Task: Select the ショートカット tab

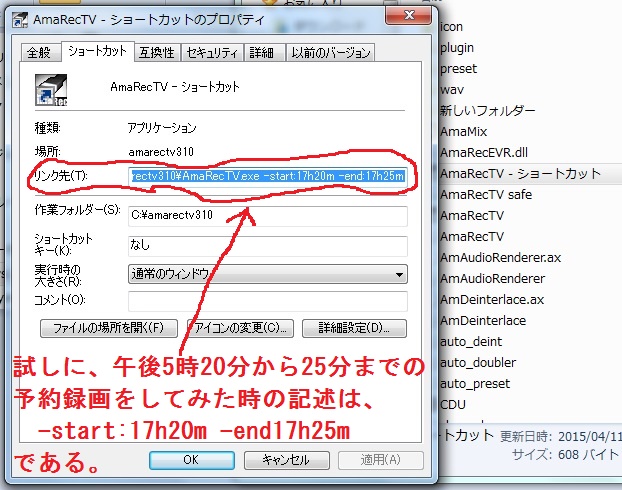Action: point(97,51)
